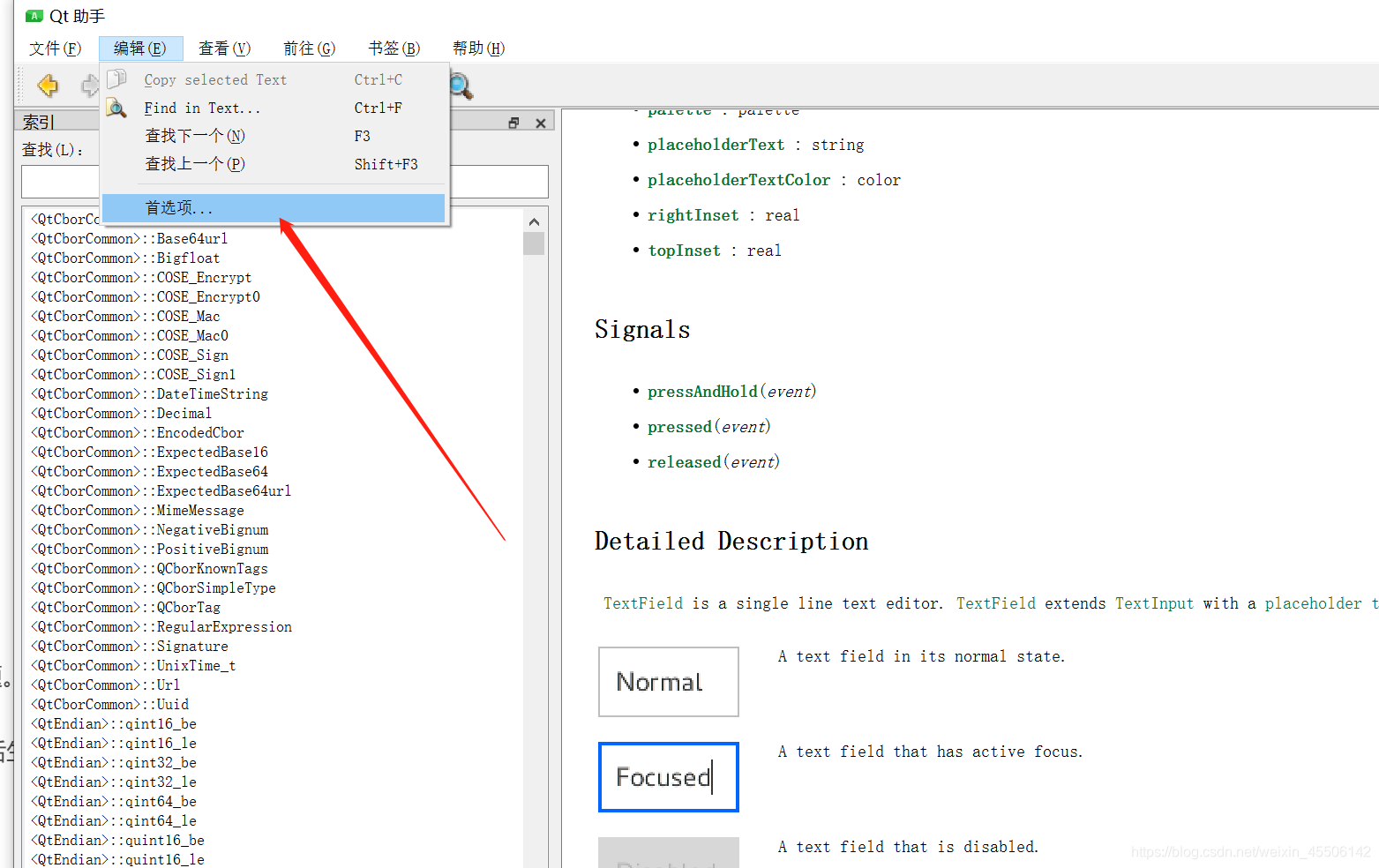The image size is (1379, 868).
Task: Open the 前往(G) menu
Action: tap(309, 49)
